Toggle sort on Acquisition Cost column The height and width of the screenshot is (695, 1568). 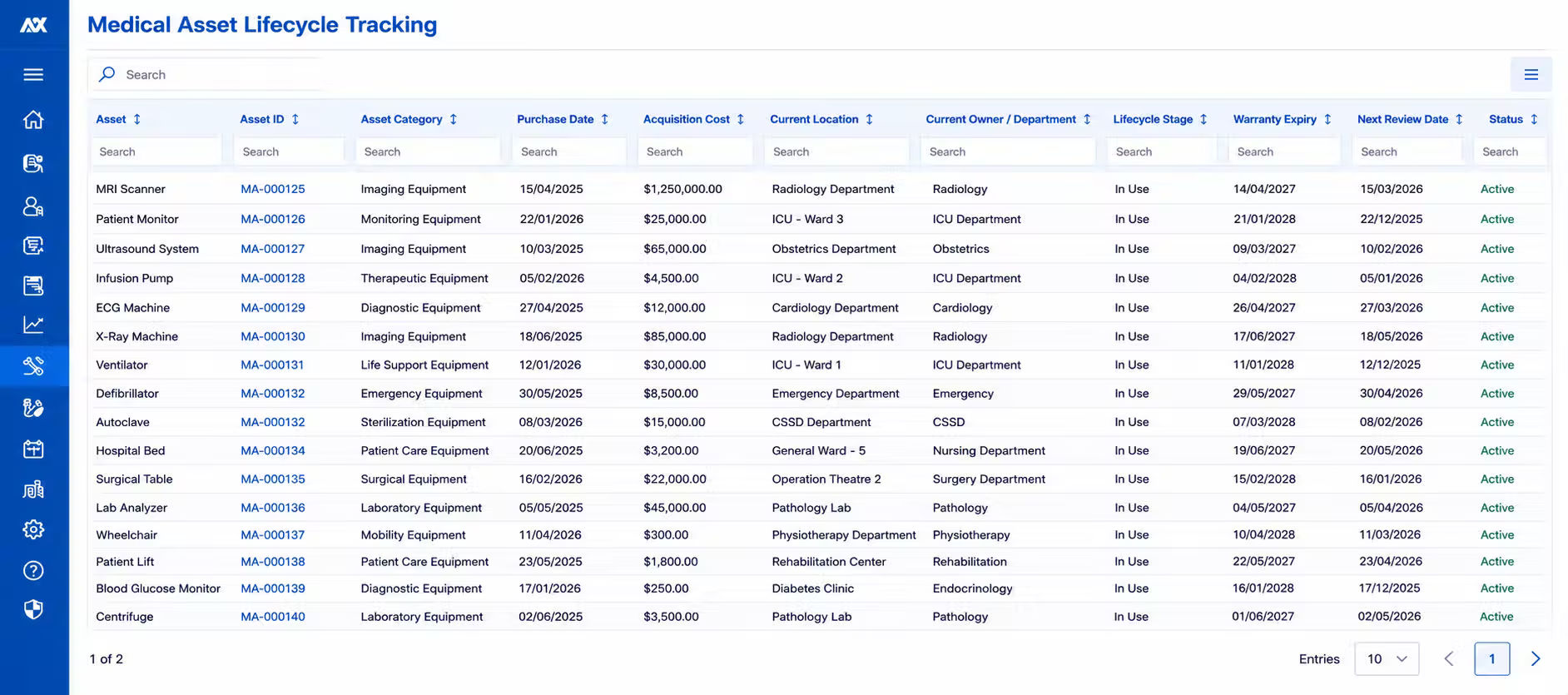point(741,119)
